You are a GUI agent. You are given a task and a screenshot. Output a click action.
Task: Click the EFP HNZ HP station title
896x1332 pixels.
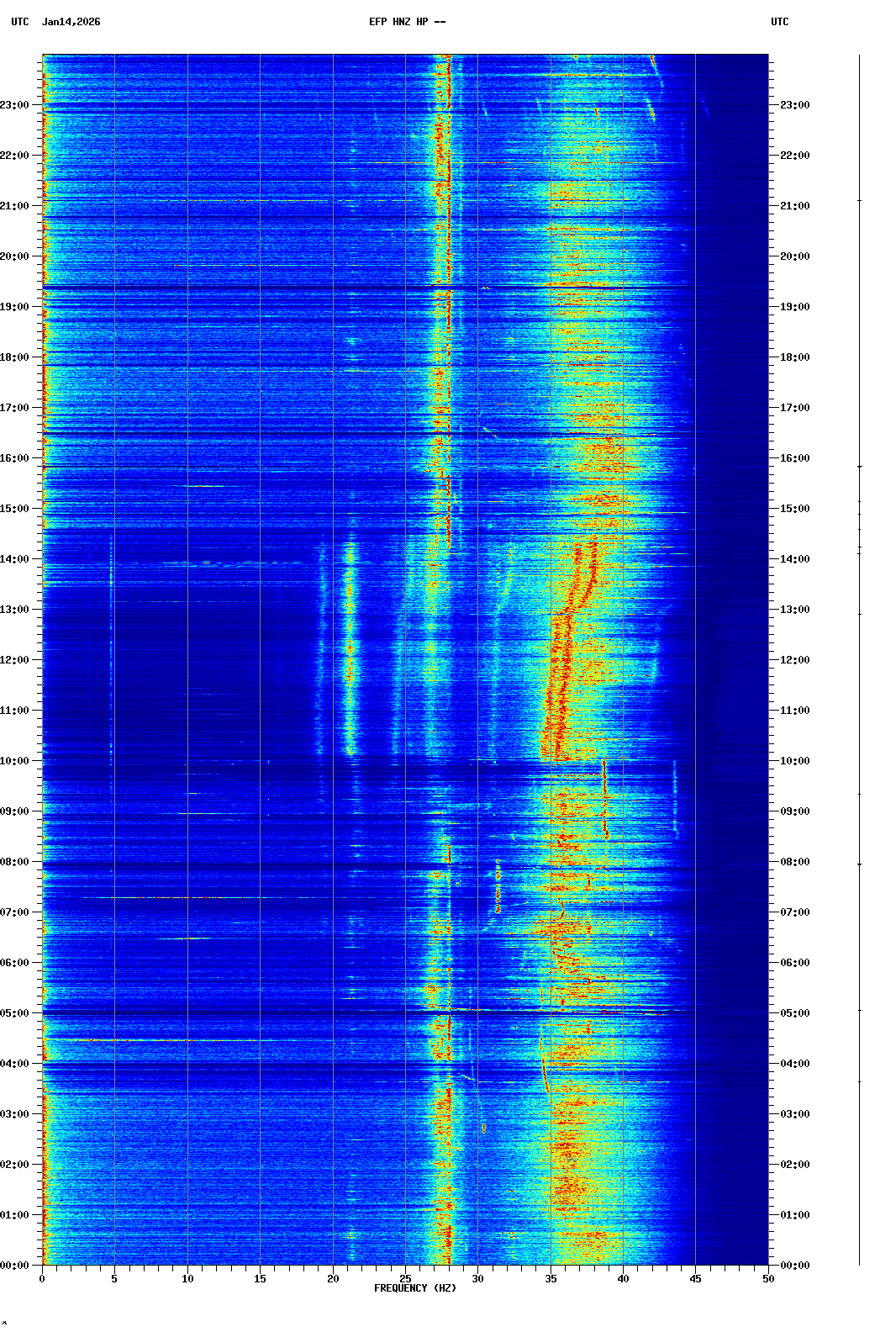407,22
